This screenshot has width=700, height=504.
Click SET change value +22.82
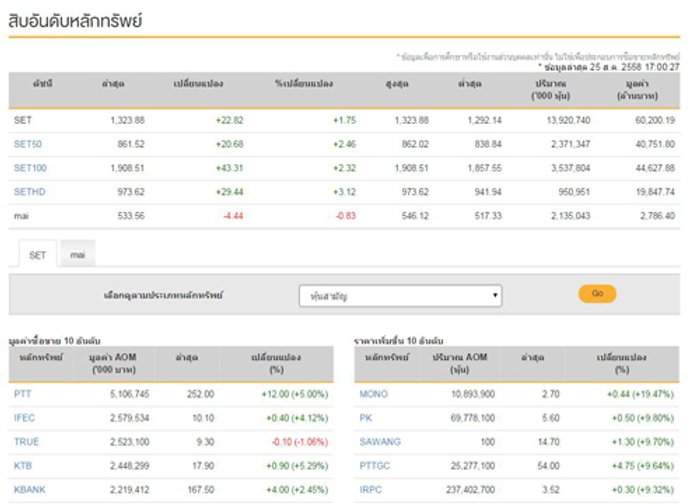tap(229, 121)
